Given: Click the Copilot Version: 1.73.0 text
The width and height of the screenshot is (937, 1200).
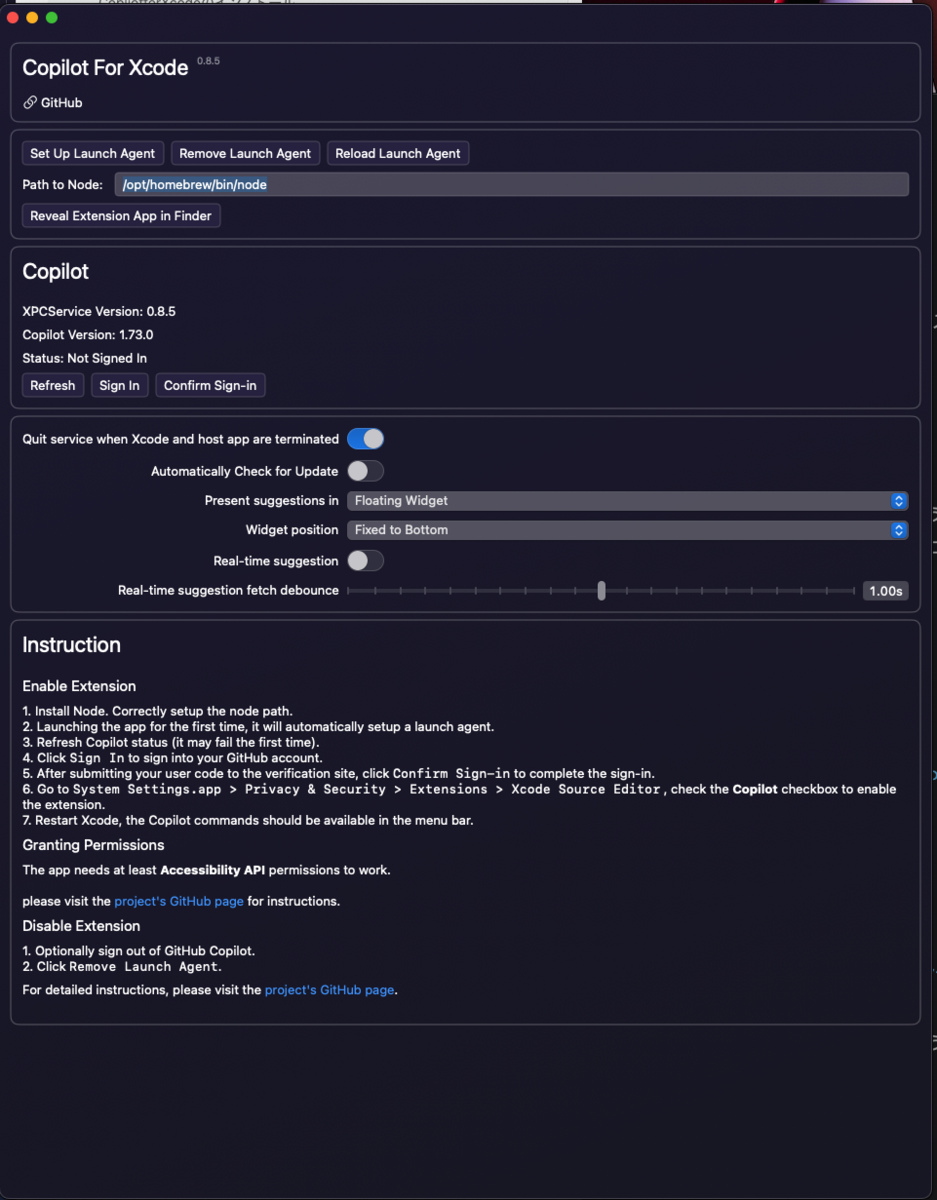Looking at the screenshot, I should coord(88,335).
